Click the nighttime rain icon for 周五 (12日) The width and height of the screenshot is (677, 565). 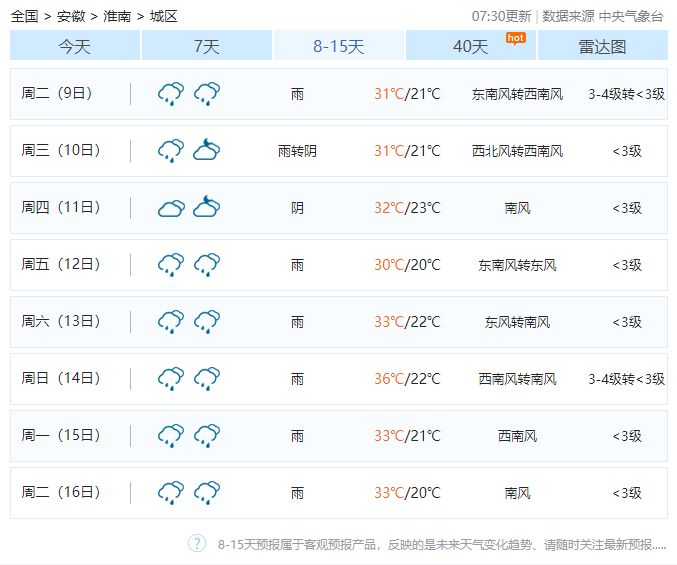pos(207,265)
